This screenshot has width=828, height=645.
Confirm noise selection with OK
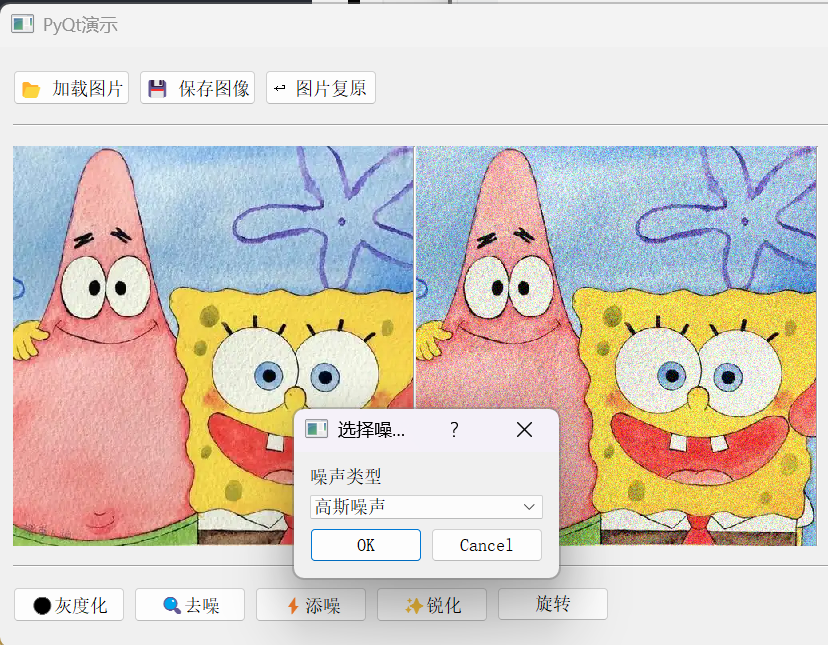coord(366,545)
